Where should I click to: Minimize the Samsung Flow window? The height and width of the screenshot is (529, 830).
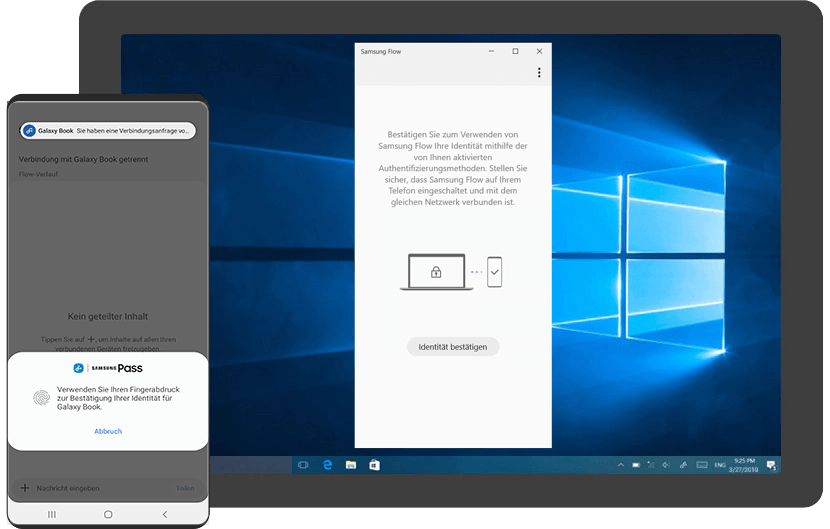pyautogui.click(x=491, y=51)
